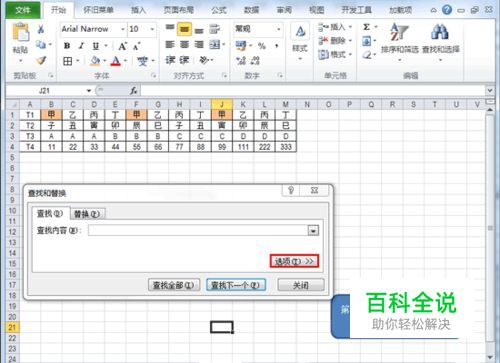Click the bottom align icon

point(199,30)
